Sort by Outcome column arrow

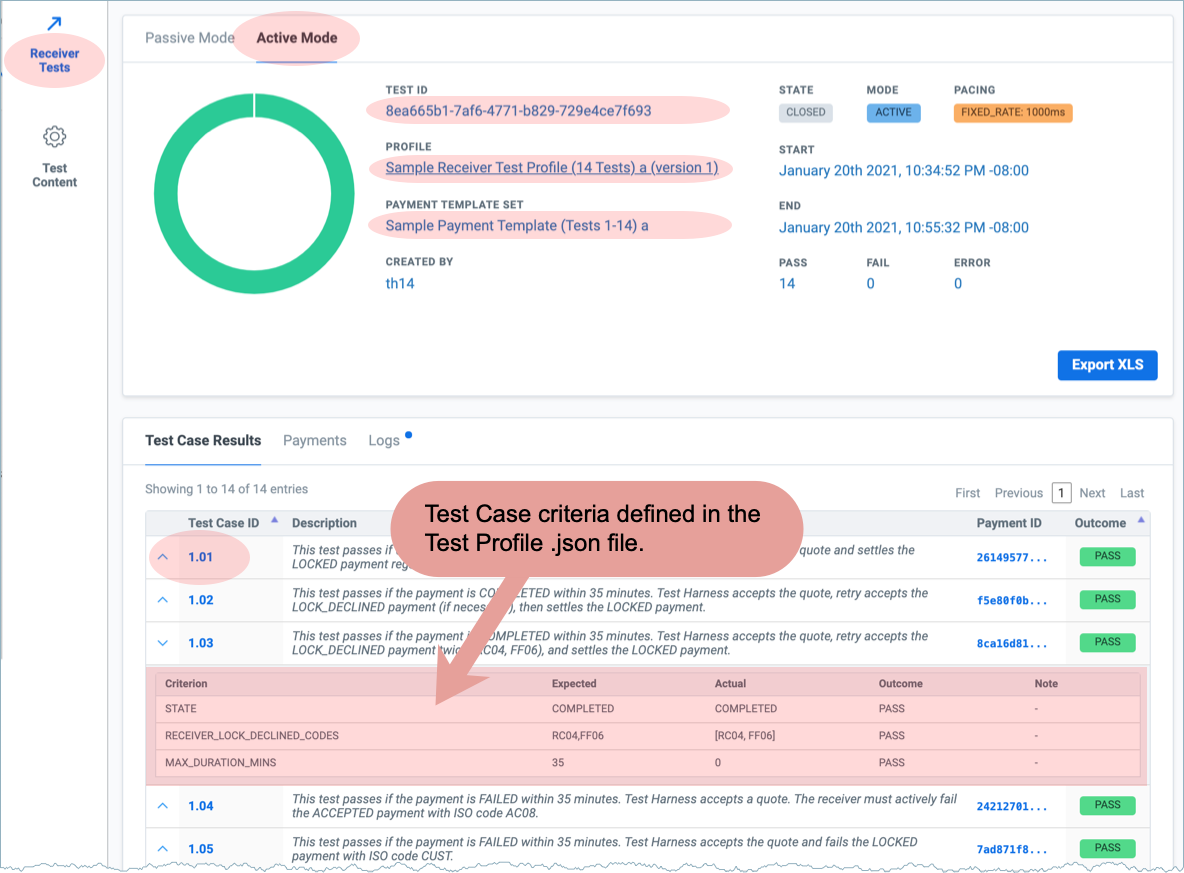[1141, 520]
